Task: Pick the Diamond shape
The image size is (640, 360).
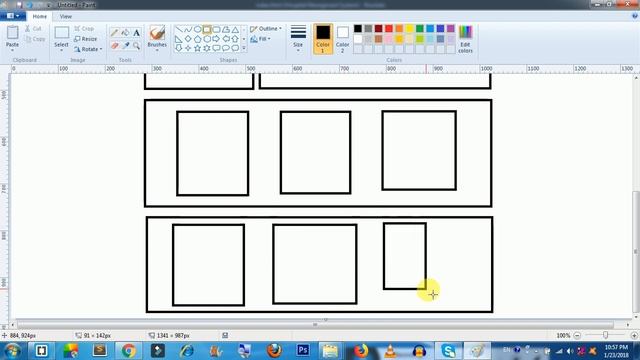Action: tap(188, 39)
